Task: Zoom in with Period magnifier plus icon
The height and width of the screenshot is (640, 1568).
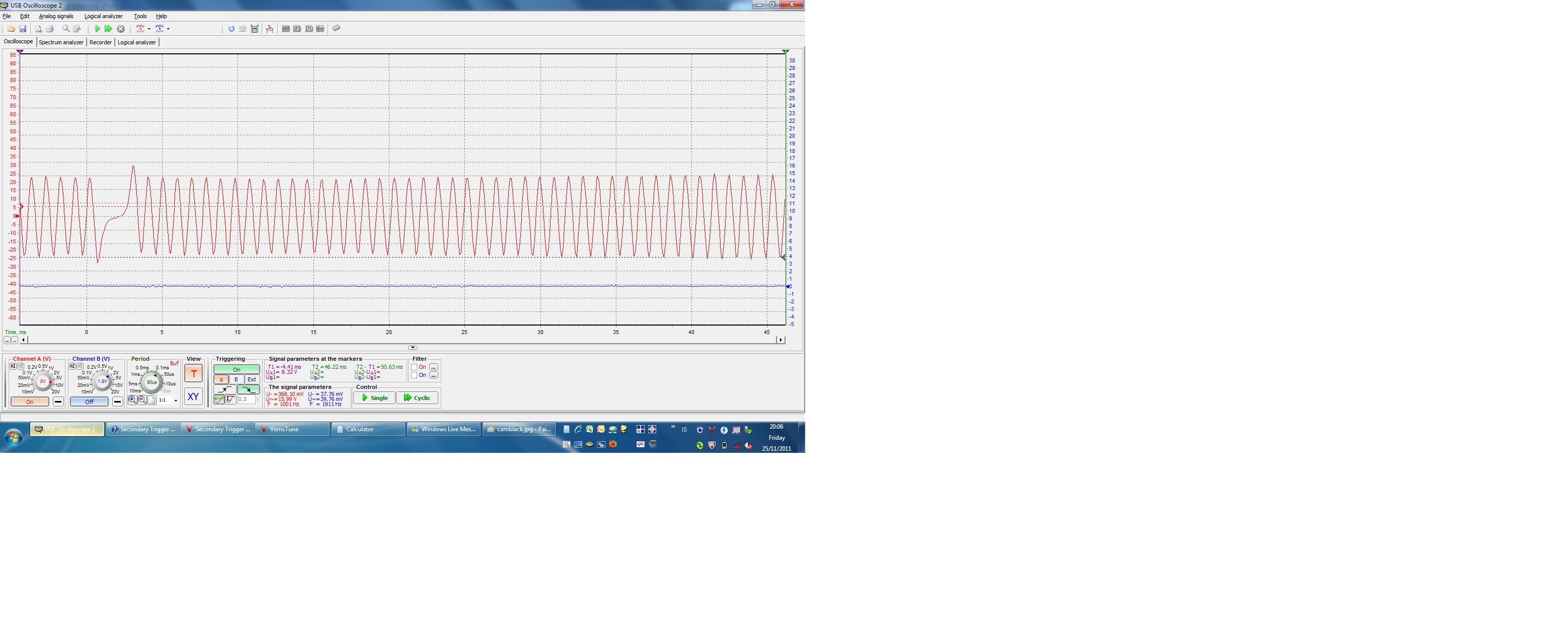Action: coord(133,399)
